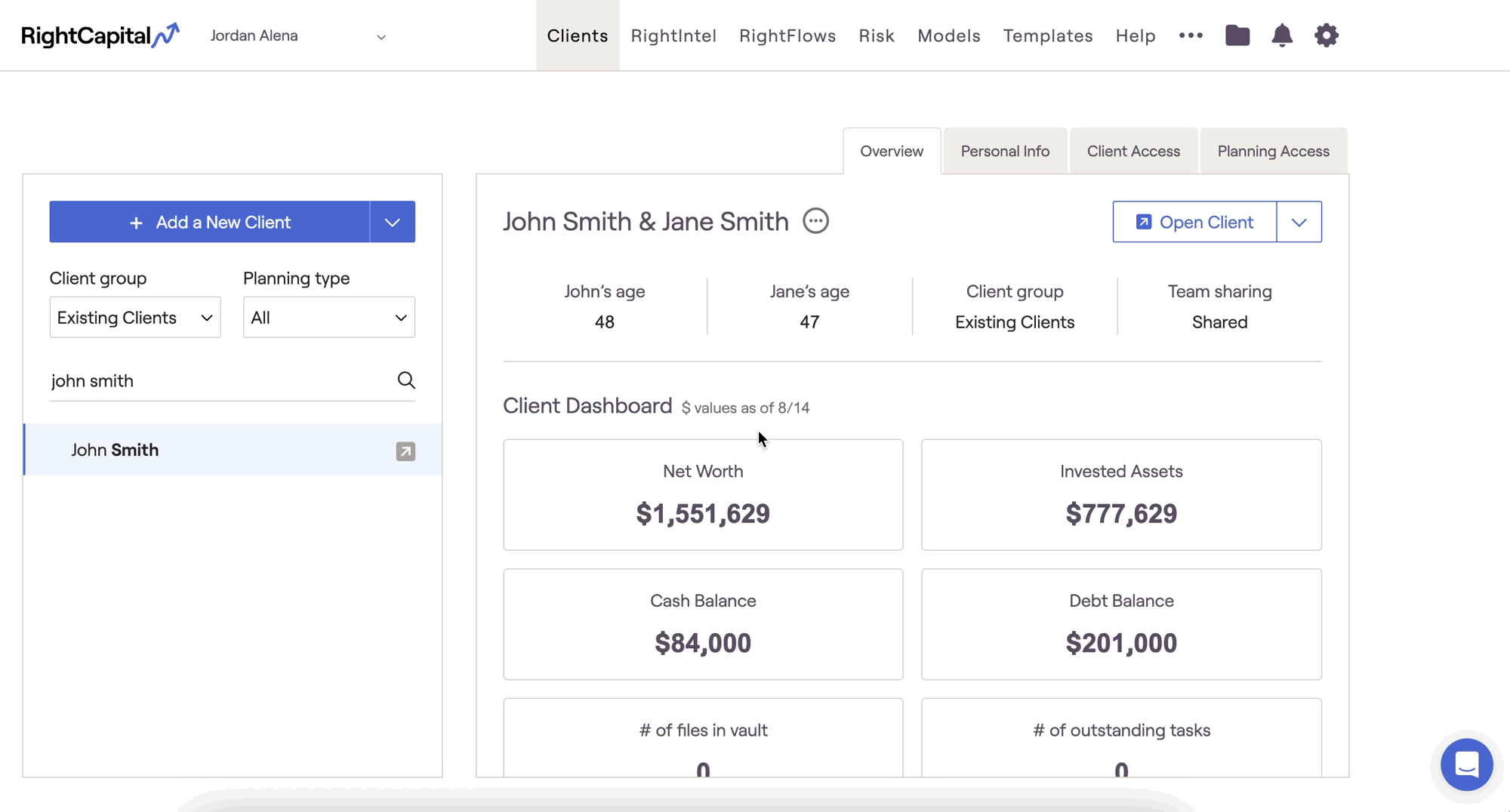Image resolution: width=1510 pixels, height=812 pixels.
Task: Switch to the Overview tab
Action: click(x=892, y=151)
